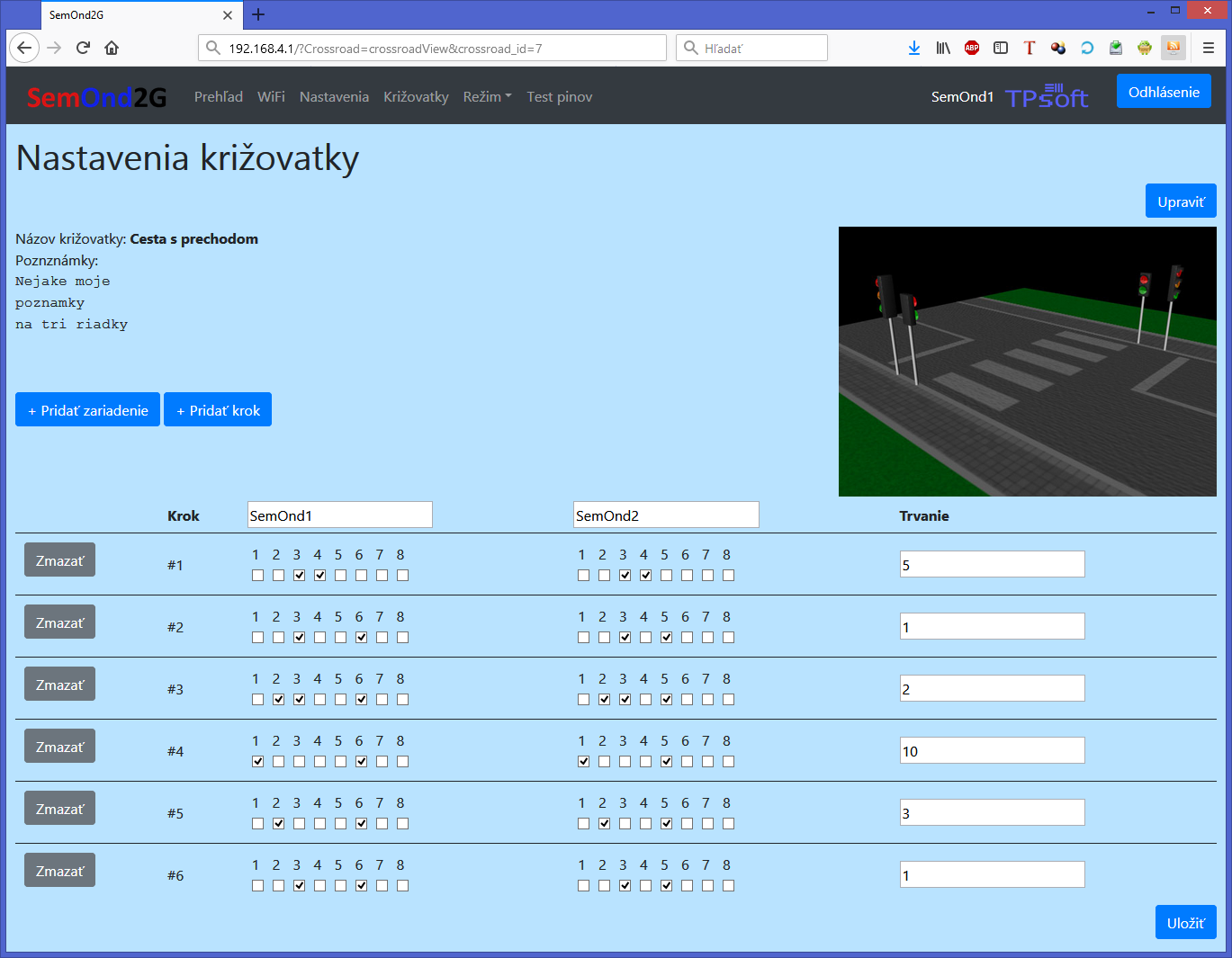This screenshot has height=958, width=1232.
Task: Expand the Režim dropdown menu
Action: [x=487, y=97]
